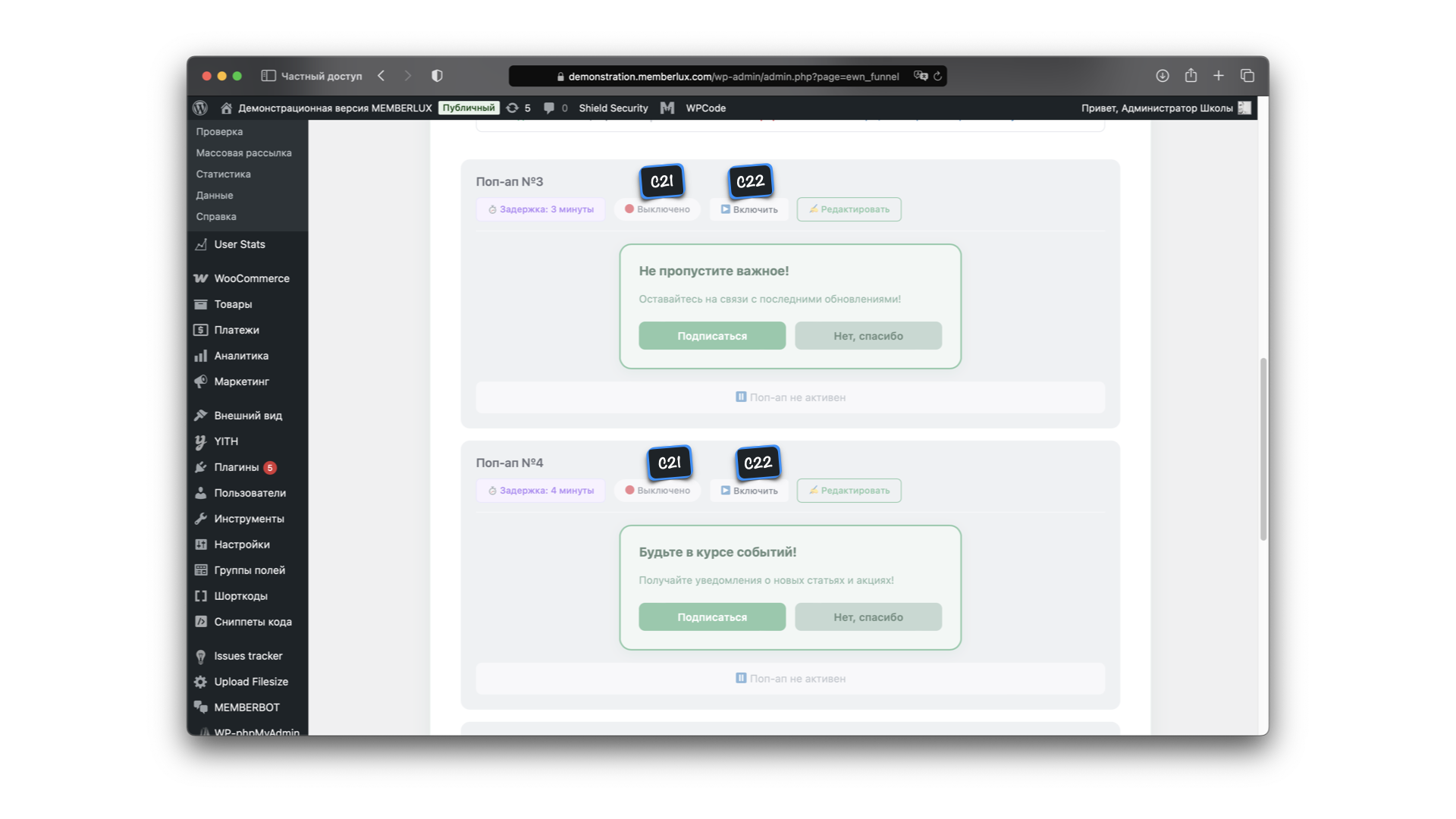Click Подписаться in Поп-ап №4 preview
The height and width of the screenshot is (819, 1456).
711,617
